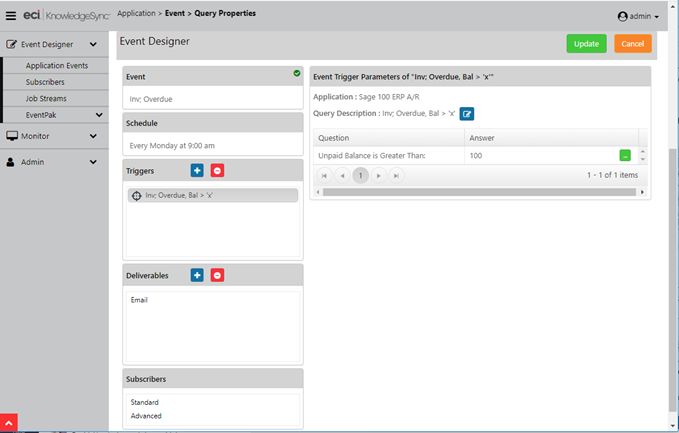Click the Answer column header

coord(551,138)
